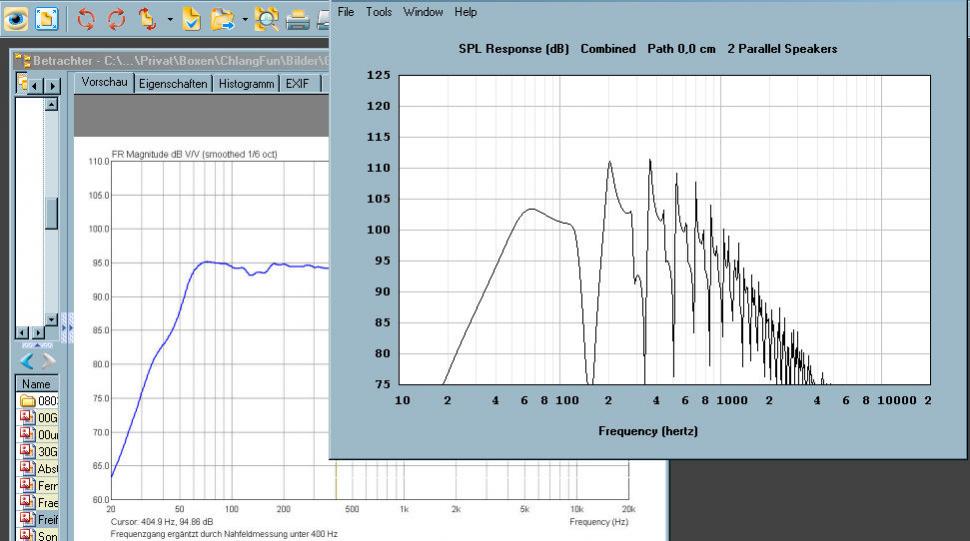970x541 pixels.
Task: Select the 080 folder in file list
Action: 38,401
